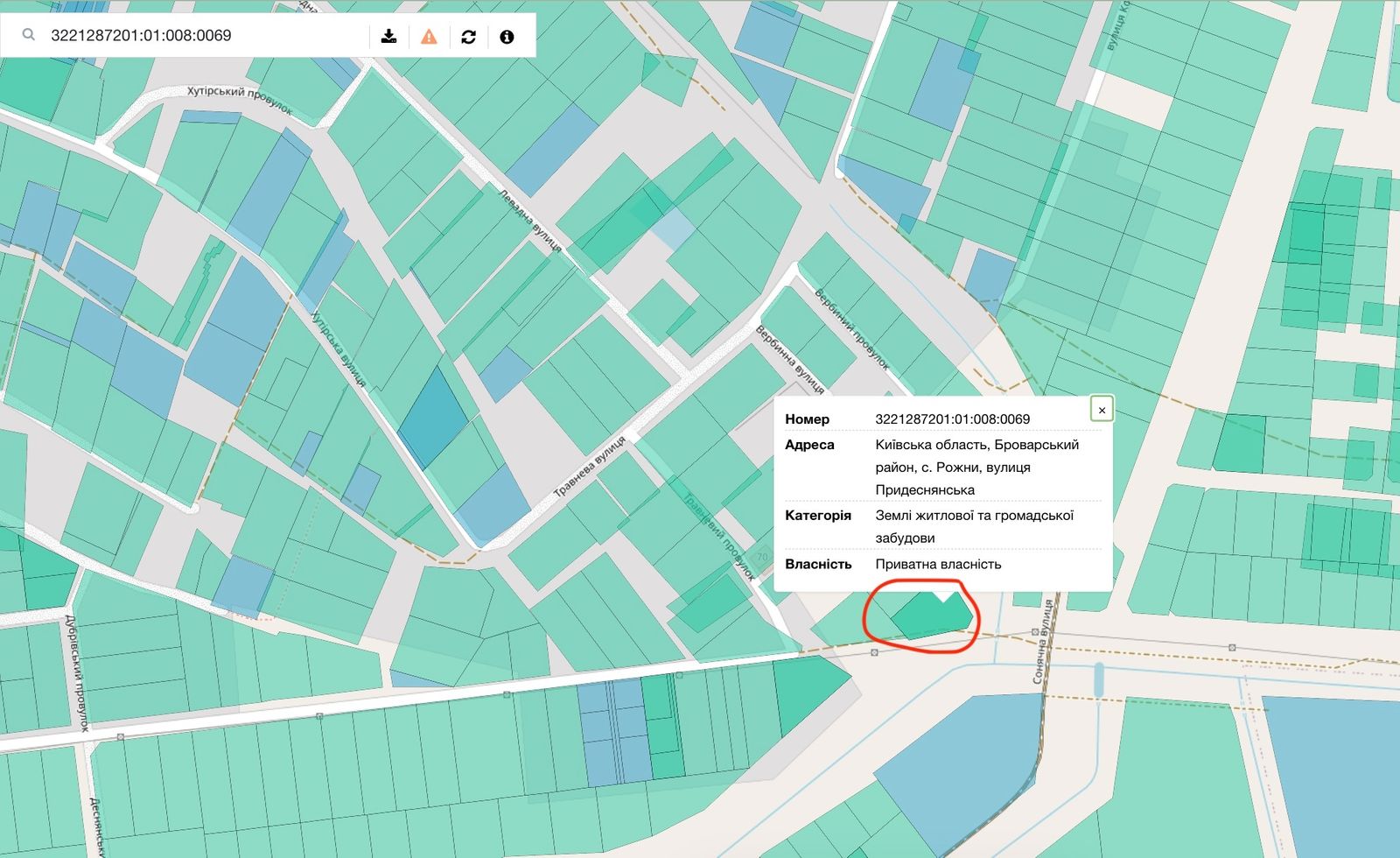Click the 'Вербиний провулок' street label

(x=851, y=329)
